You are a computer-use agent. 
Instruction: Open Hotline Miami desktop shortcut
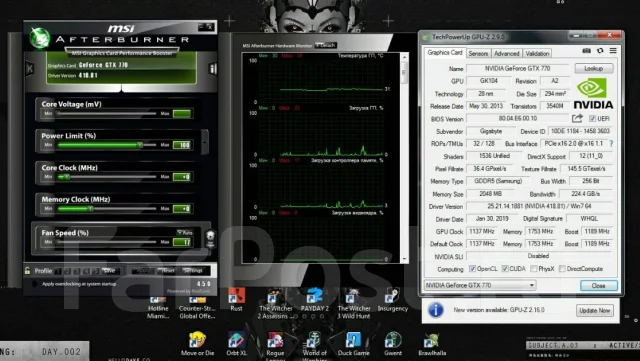point(158,307)
